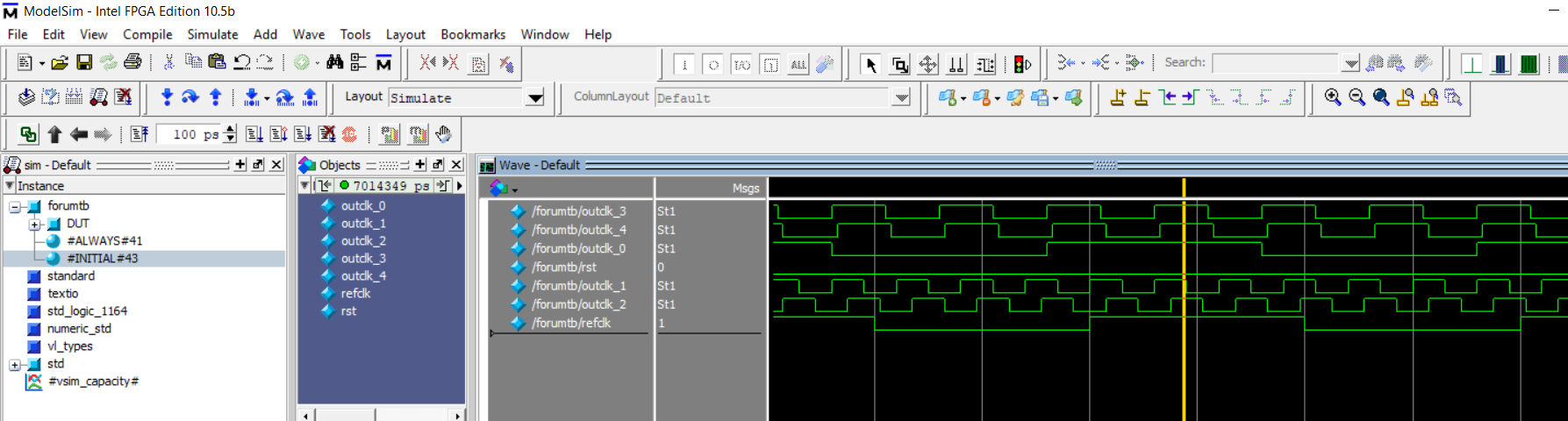Image resolution: width=1568 pixels, height=421 pixels.
Task: Adjust run length with stepper arrows
Action: [x=230, y=134]
